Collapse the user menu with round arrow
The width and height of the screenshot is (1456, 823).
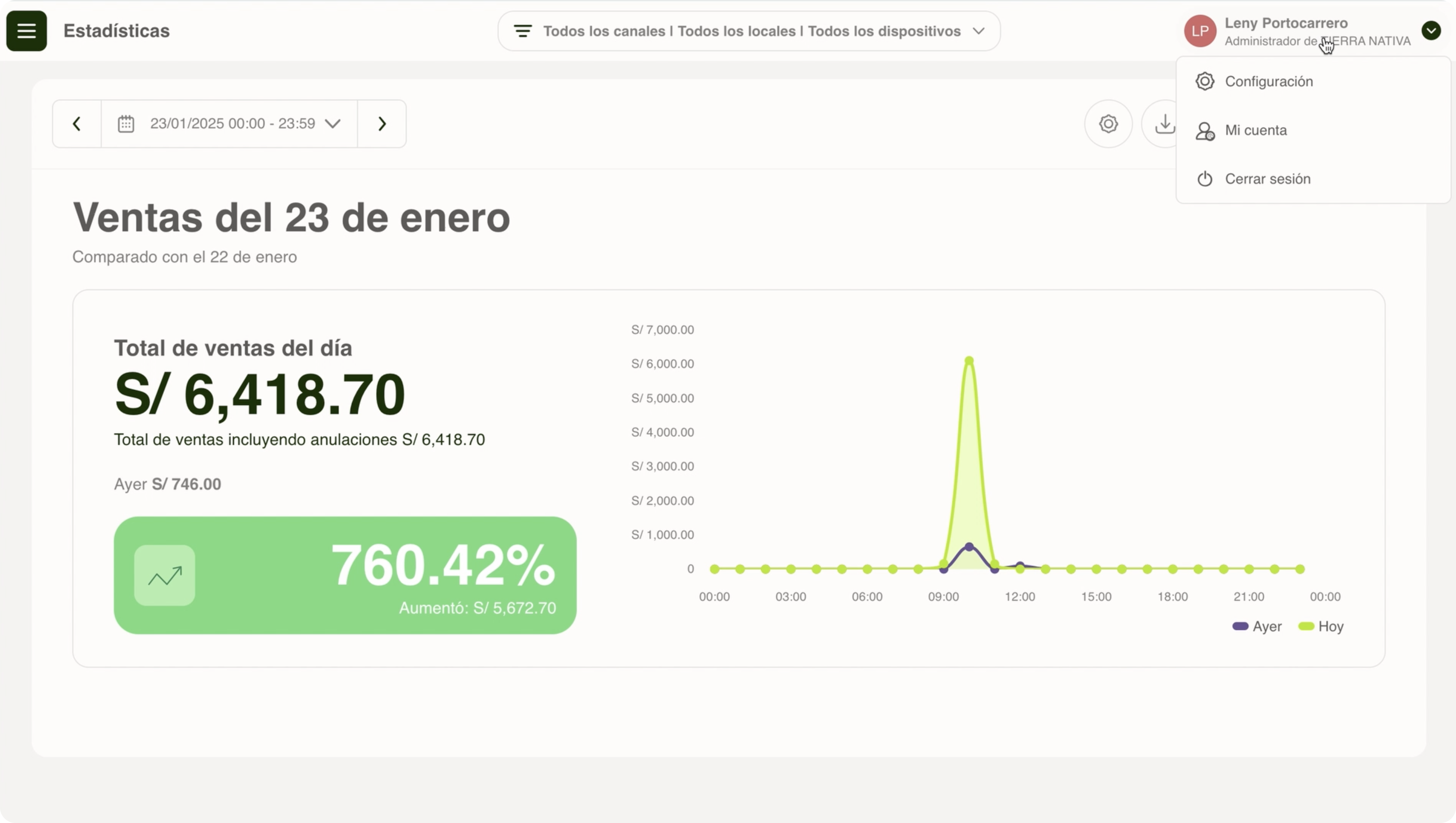(1430, 31)
